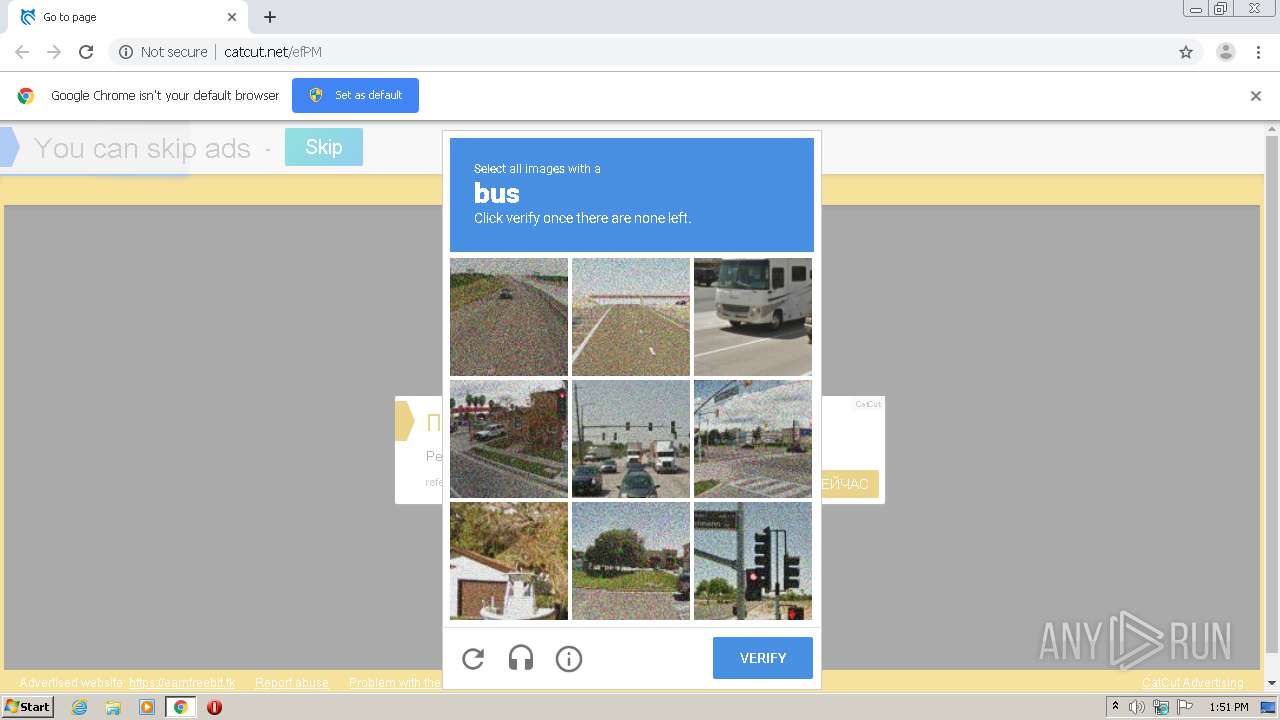Switch to audio captcha challenge

[521, 658]
